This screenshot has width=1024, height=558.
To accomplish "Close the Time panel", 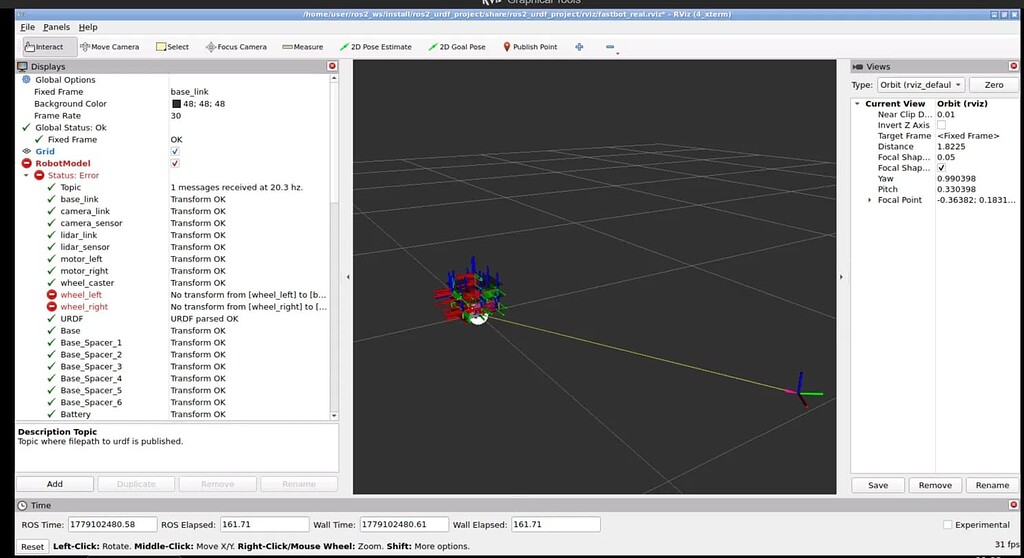I will [1014, 505].
